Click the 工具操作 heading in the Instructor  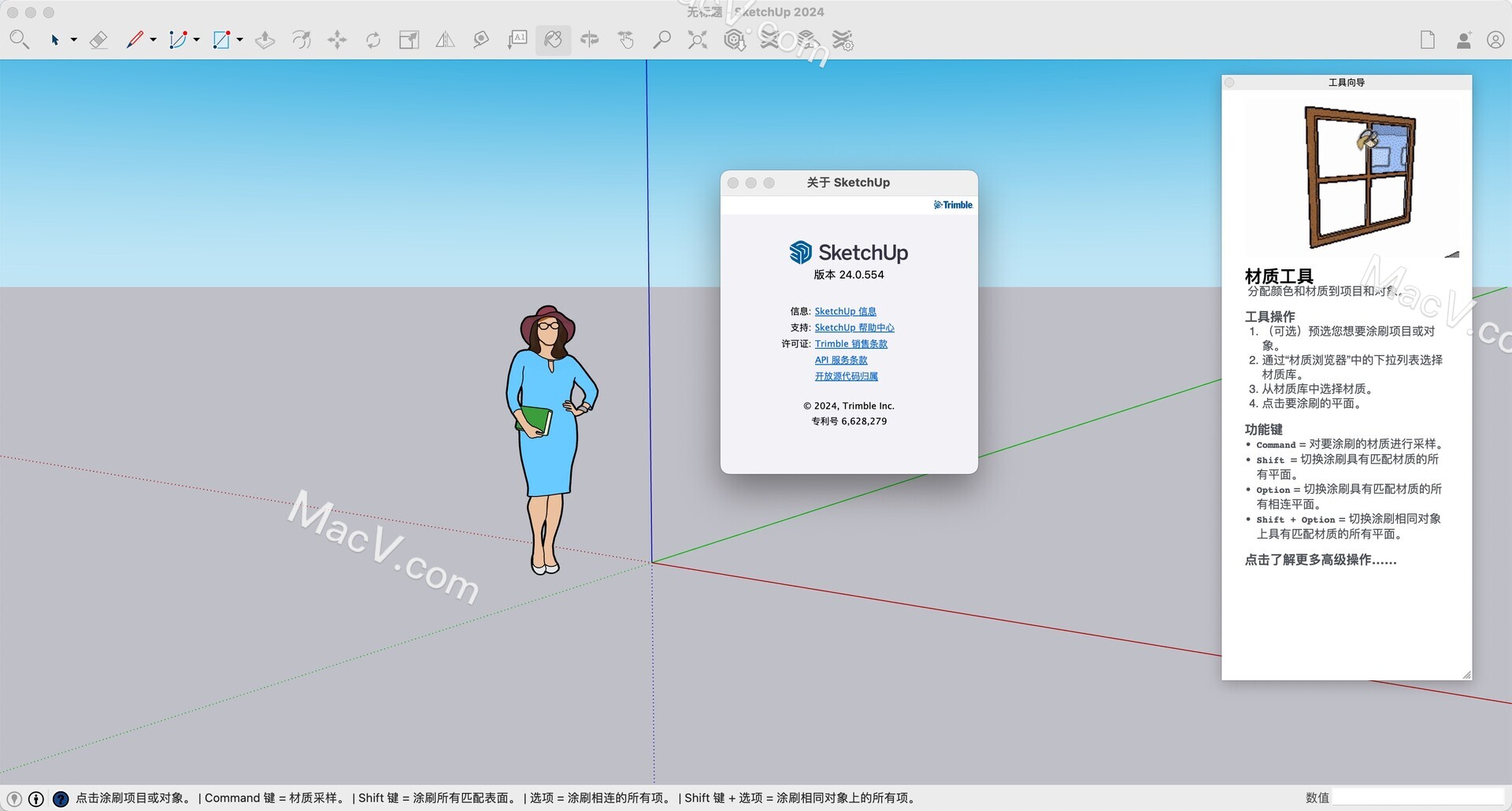(1269, 317)
